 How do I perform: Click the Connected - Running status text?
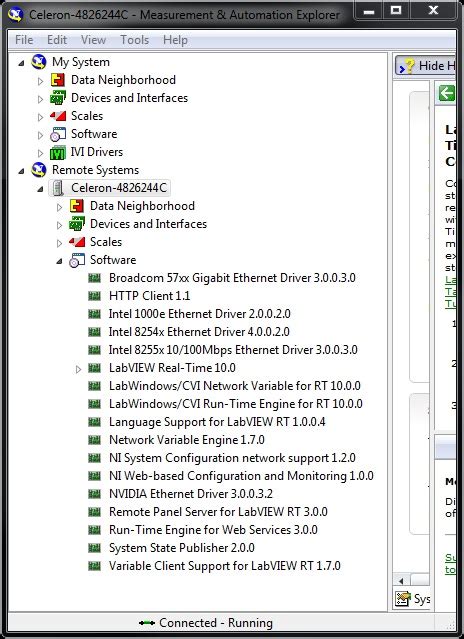pyautogui.click(x=216, y=623)
